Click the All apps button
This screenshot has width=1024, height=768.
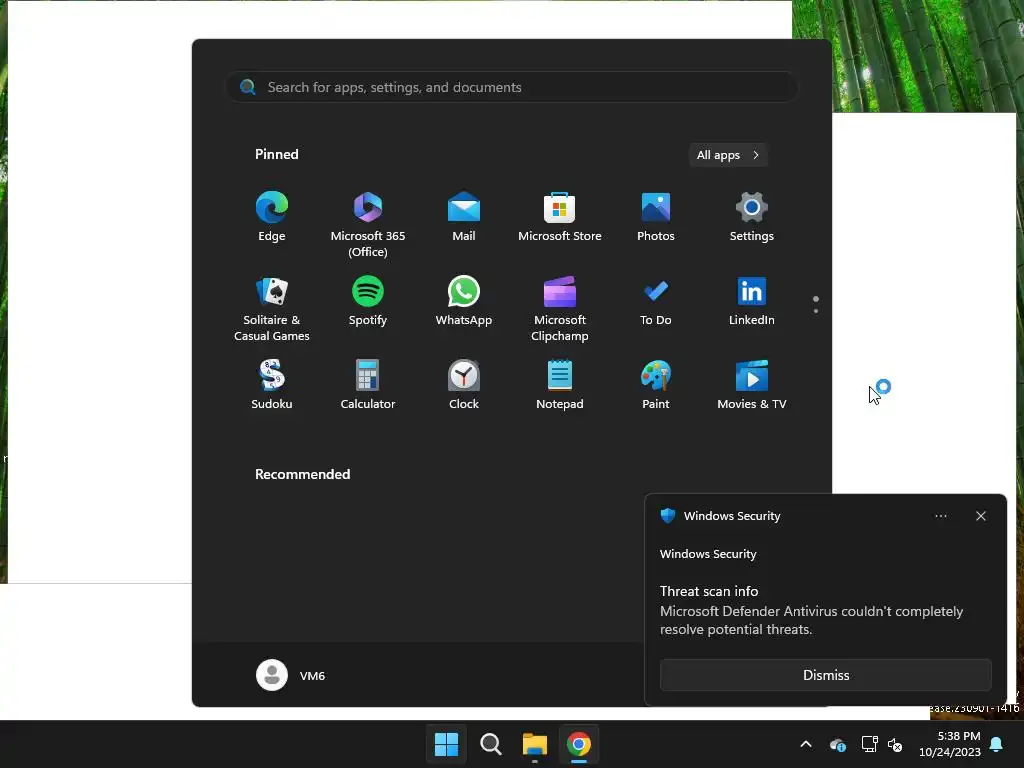click(728, 155)
